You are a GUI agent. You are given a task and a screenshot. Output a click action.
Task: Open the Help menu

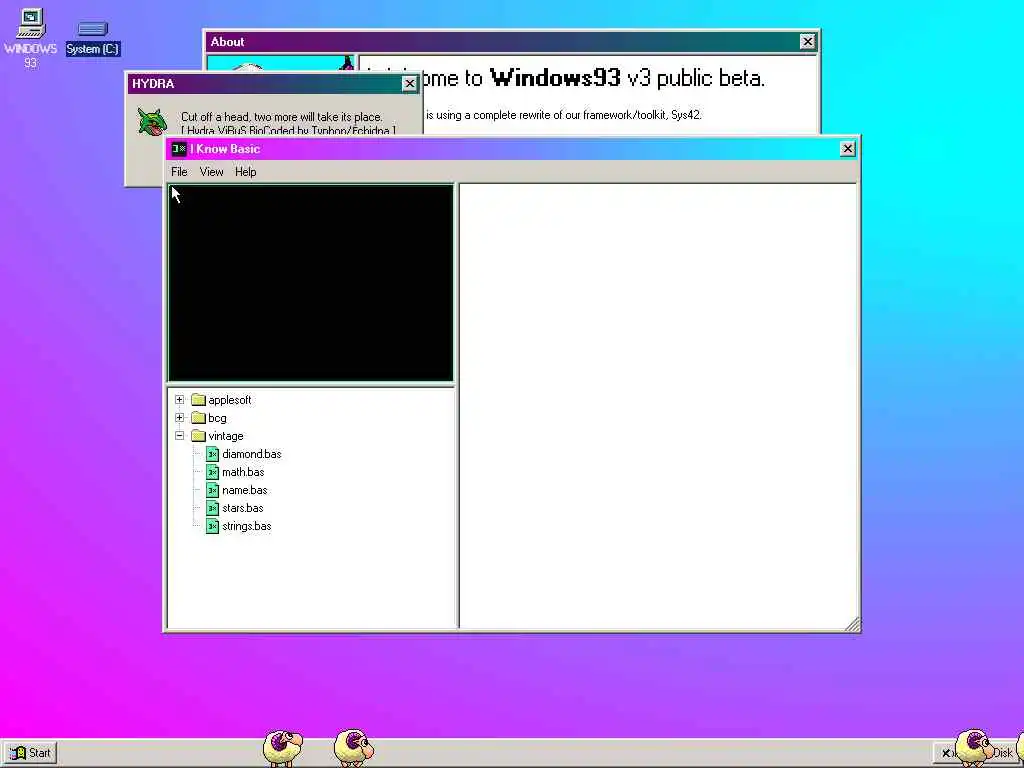246,172
